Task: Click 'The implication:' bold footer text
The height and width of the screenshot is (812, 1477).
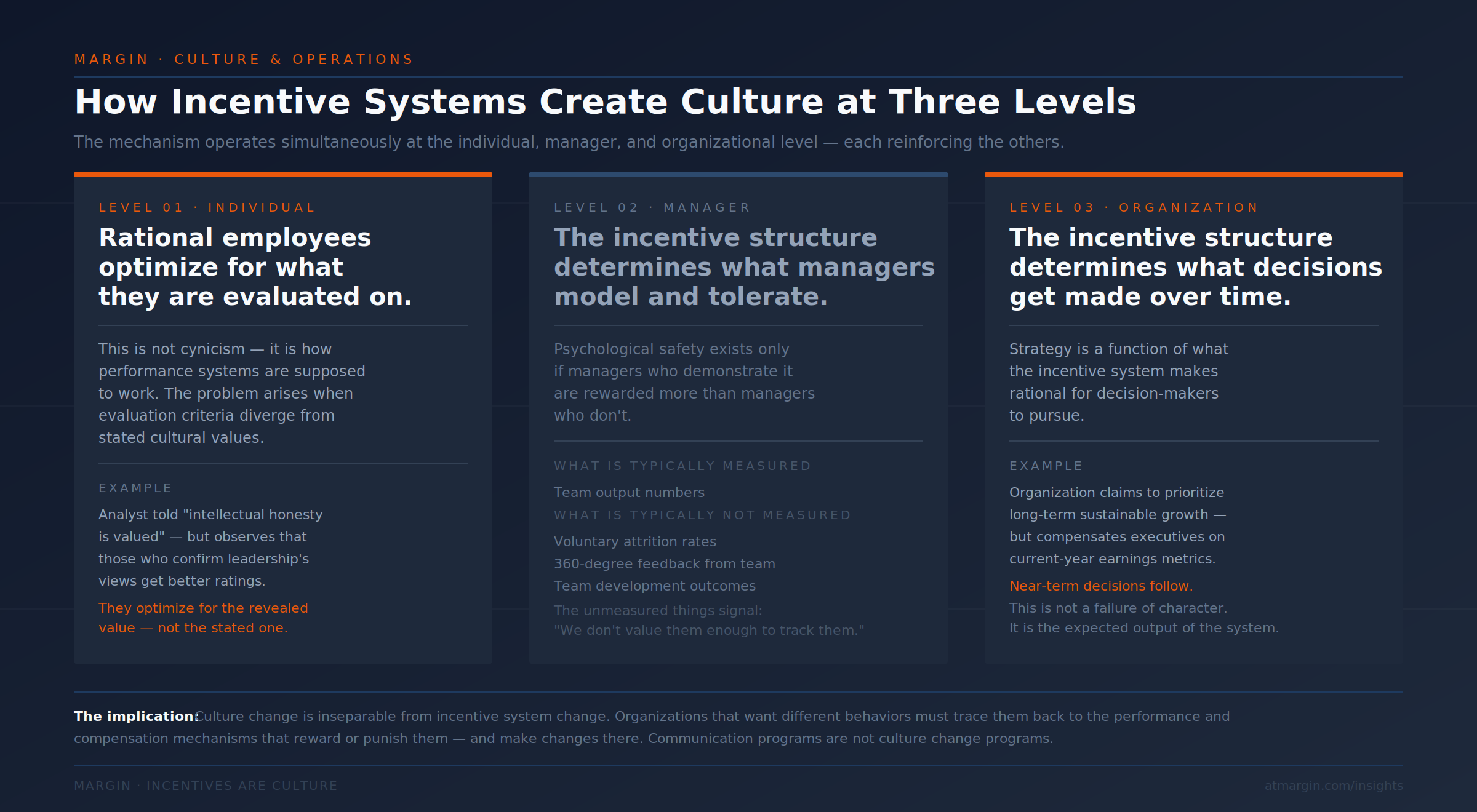Action: (133, 716)
